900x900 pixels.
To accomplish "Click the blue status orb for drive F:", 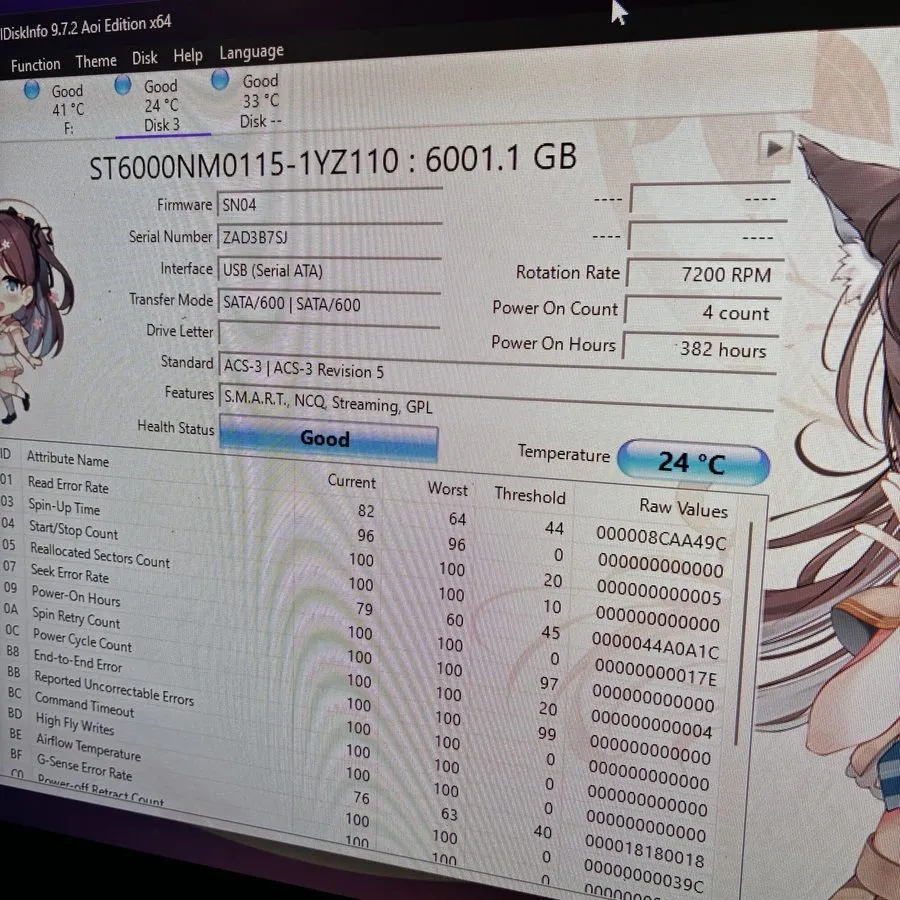I will pos(32,90).
